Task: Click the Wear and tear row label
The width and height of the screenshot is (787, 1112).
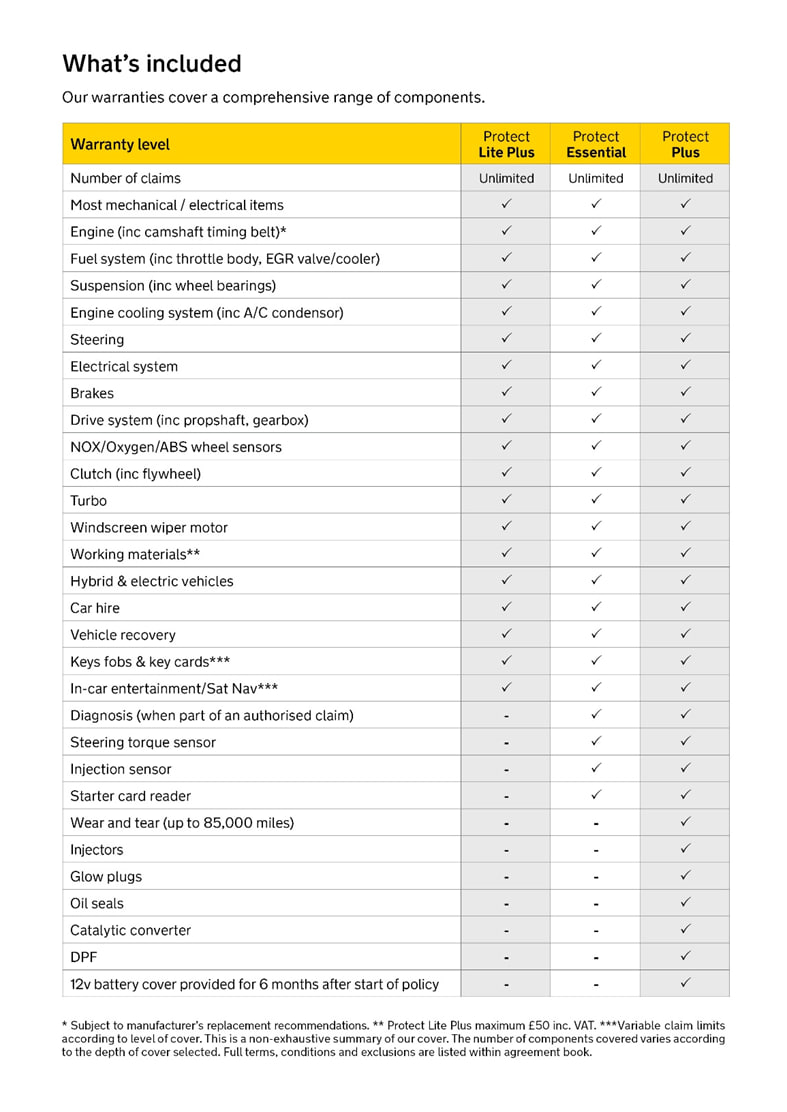Action: pyautogui.click(x=182, y=823)
